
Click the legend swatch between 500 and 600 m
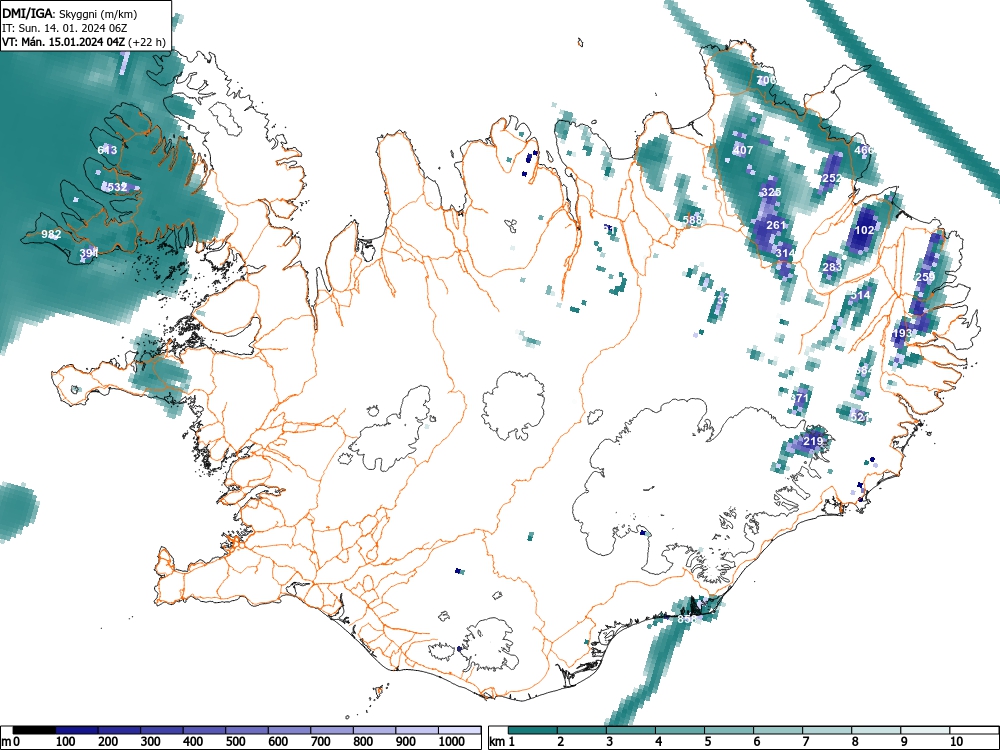247,730
